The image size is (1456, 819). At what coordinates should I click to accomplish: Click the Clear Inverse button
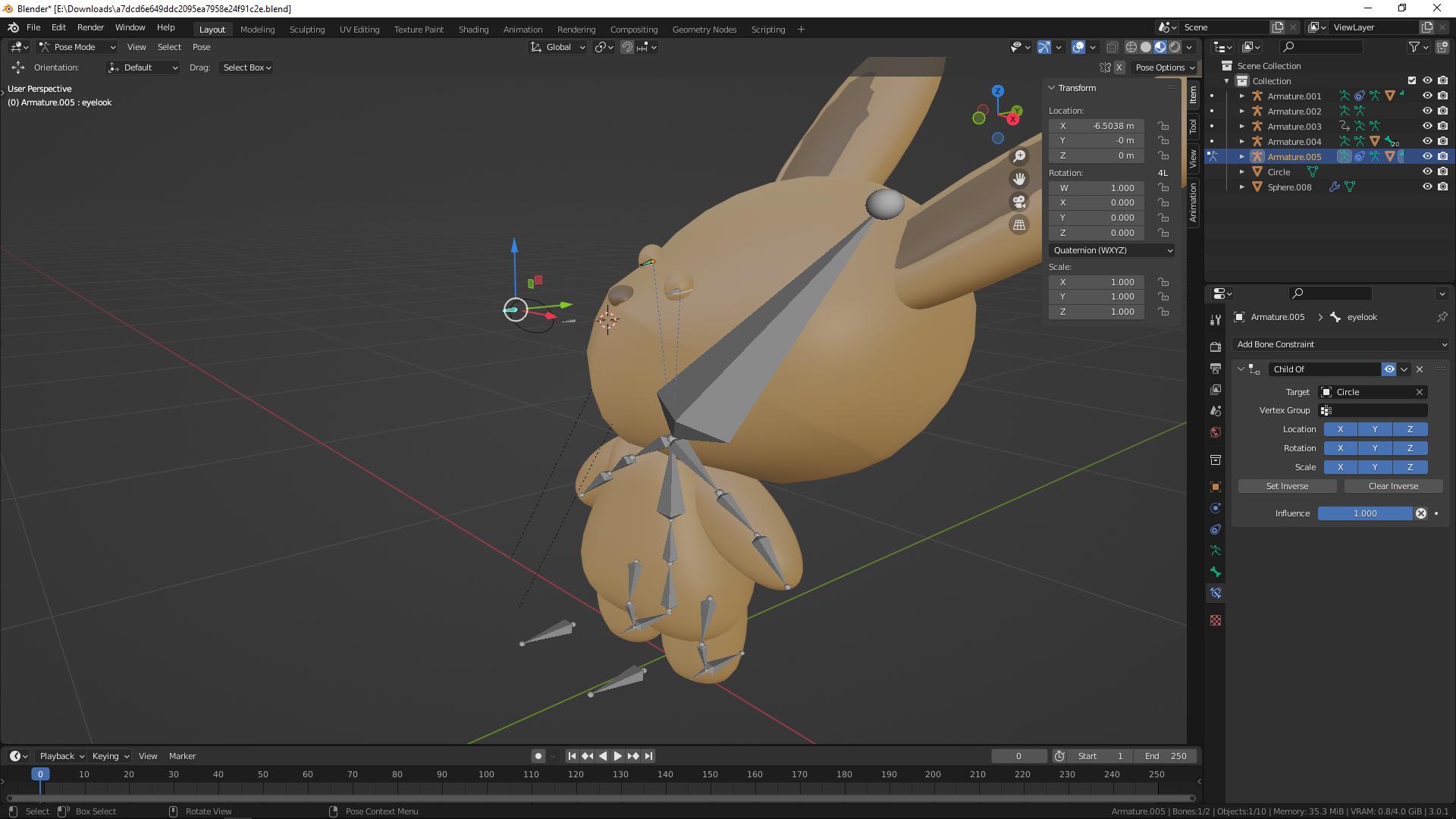coord(1393,486)
